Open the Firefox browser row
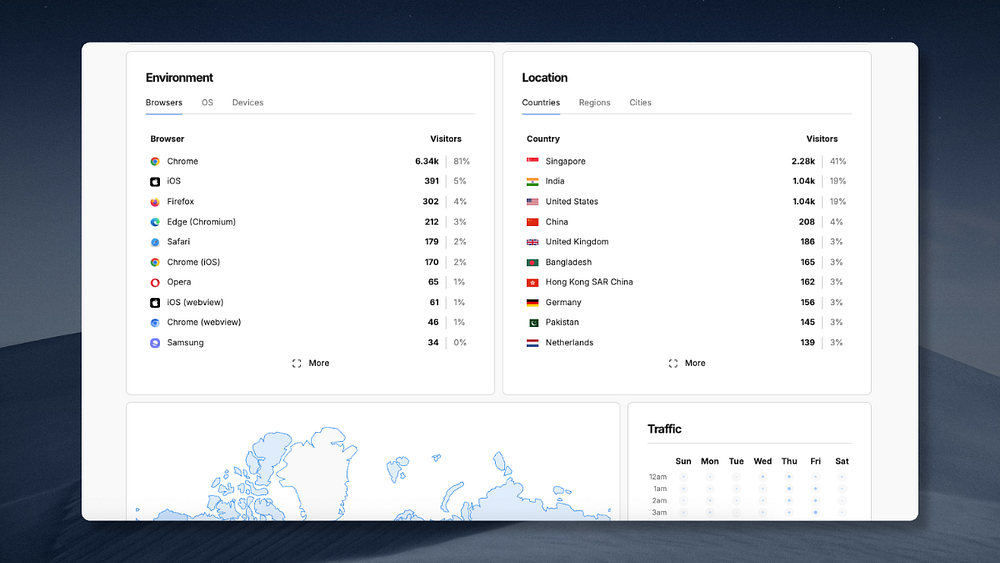Viewport: 1000px width, 563px height. pyautogui.click(x=310, y=201)
